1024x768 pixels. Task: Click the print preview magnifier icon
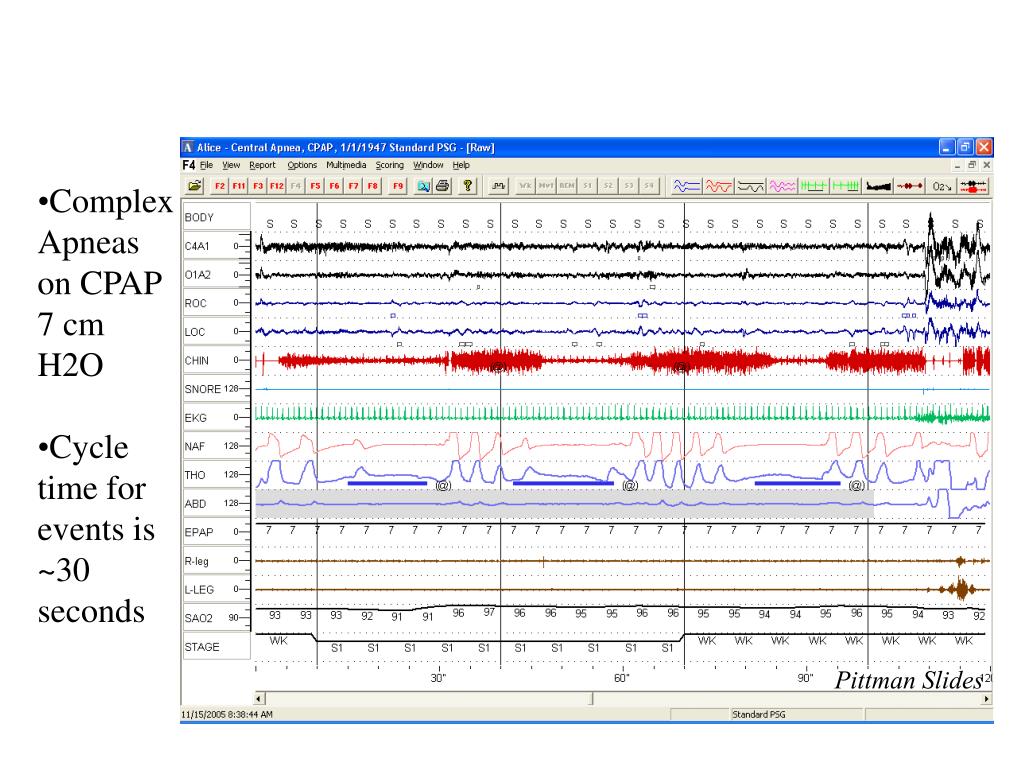coord(424,186)
